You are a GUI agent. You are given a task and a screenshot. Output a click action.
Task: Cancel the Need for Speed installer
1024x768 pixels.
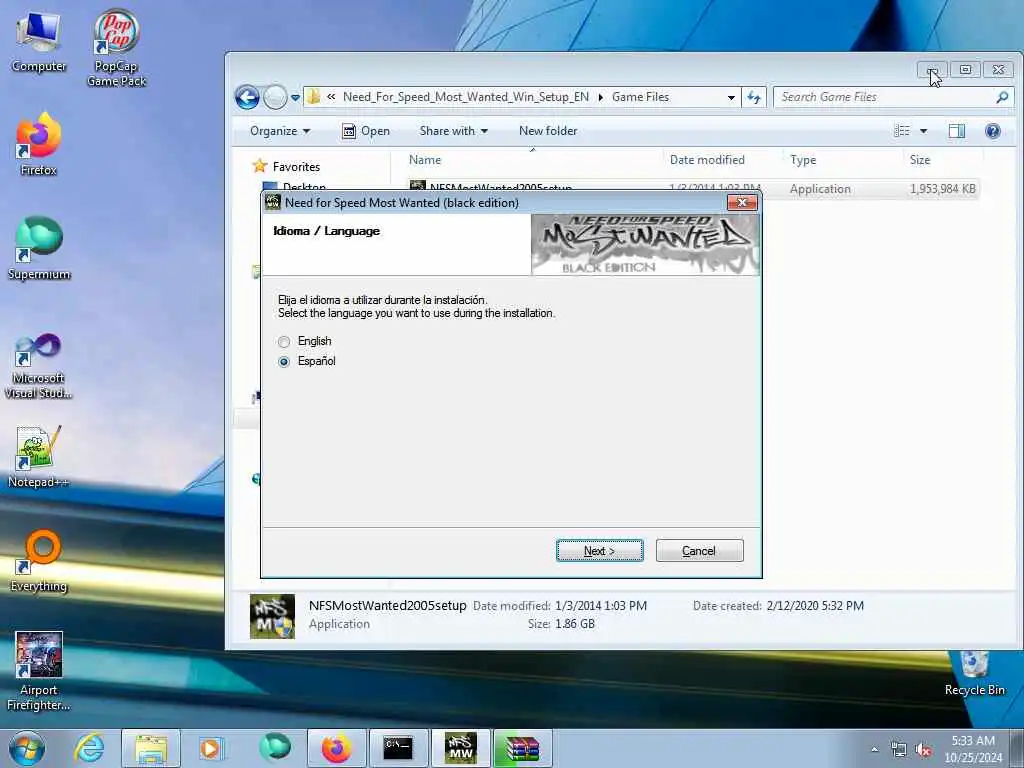click(699, 551)
